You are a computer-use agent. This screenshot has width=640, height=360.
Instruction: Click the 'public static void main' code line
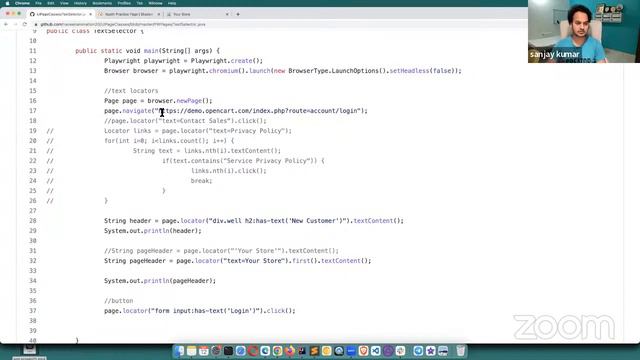(147, 51)
